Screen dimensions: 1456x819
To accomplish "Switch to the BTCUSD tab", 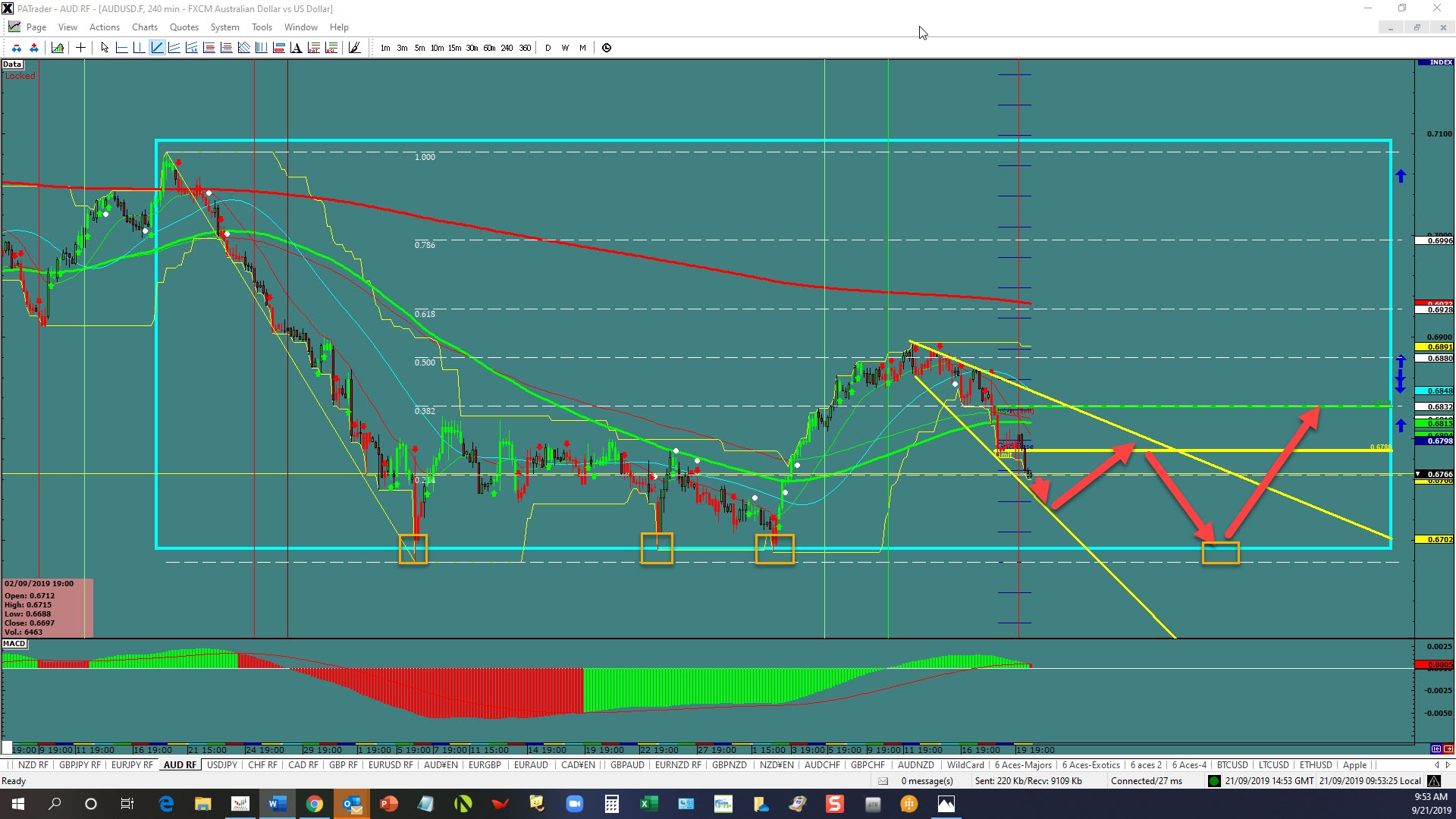I will [1232, 765].
